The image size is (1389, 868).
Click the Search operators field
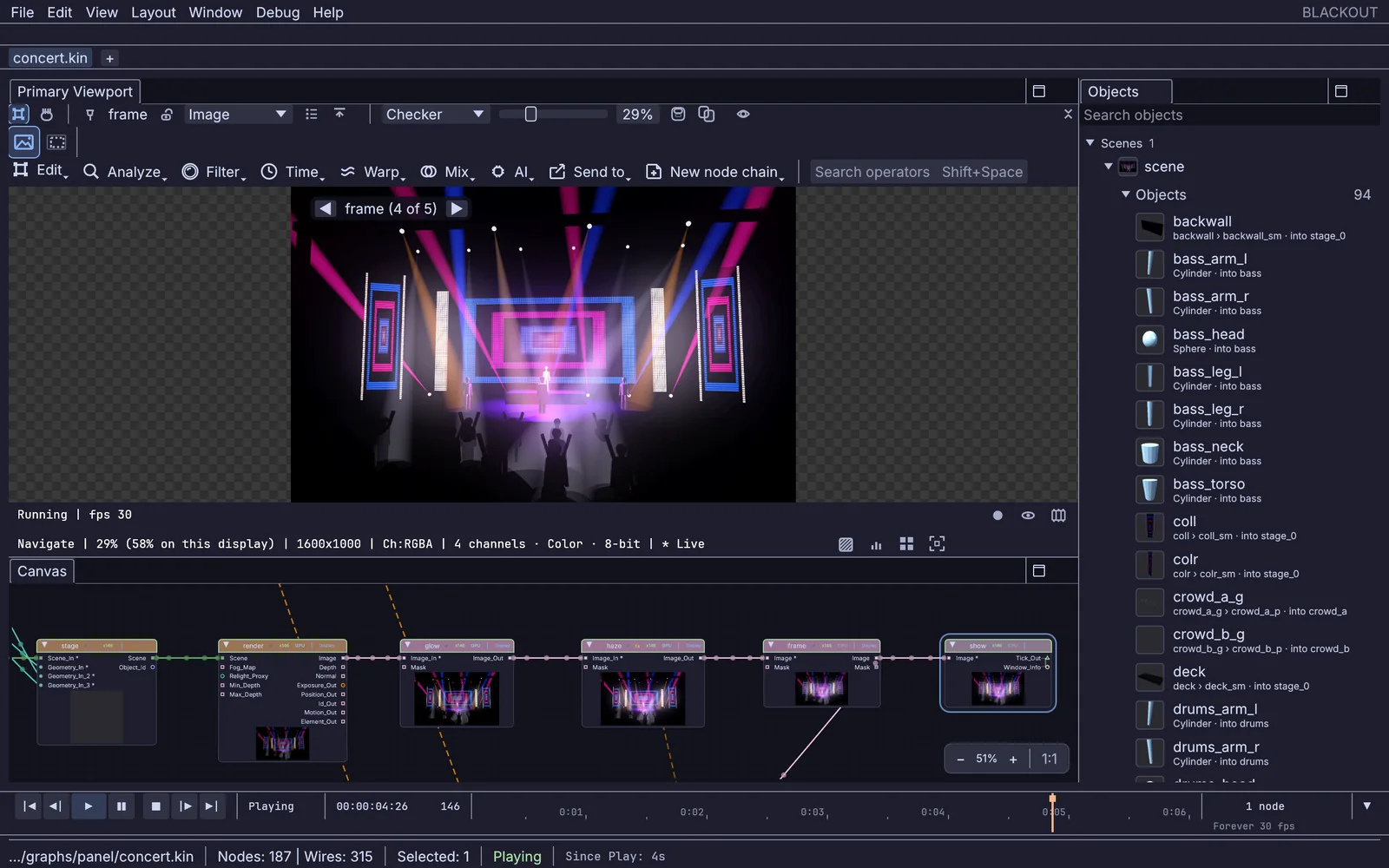pyautogui.click(x=918, y=172)
